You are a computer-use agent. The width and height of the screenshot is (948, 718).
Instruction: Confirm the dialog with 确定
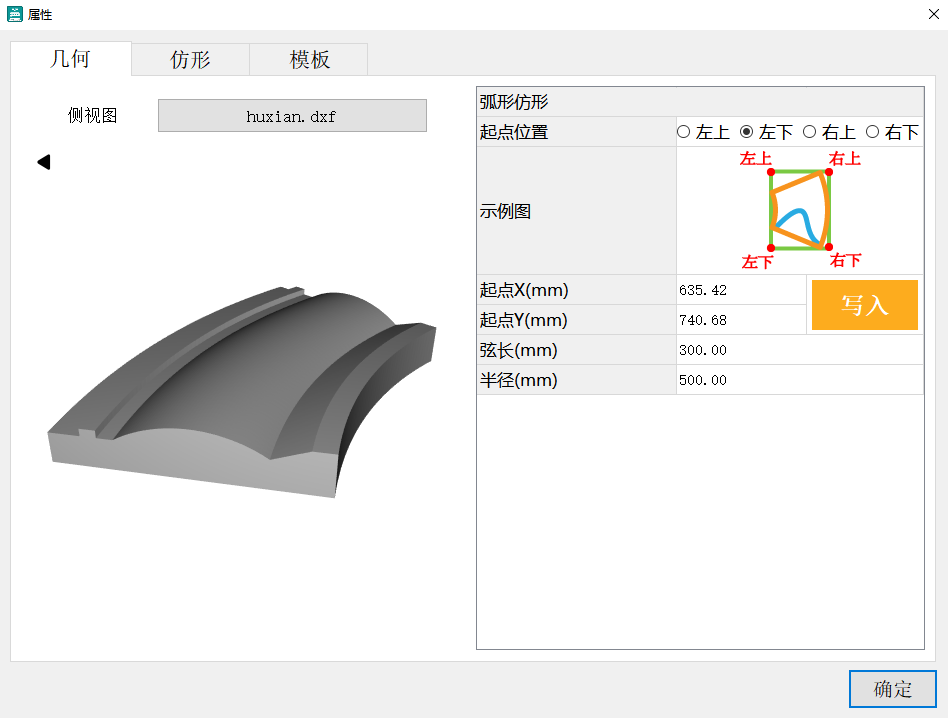pyautogui.click(x=891, y=689)
